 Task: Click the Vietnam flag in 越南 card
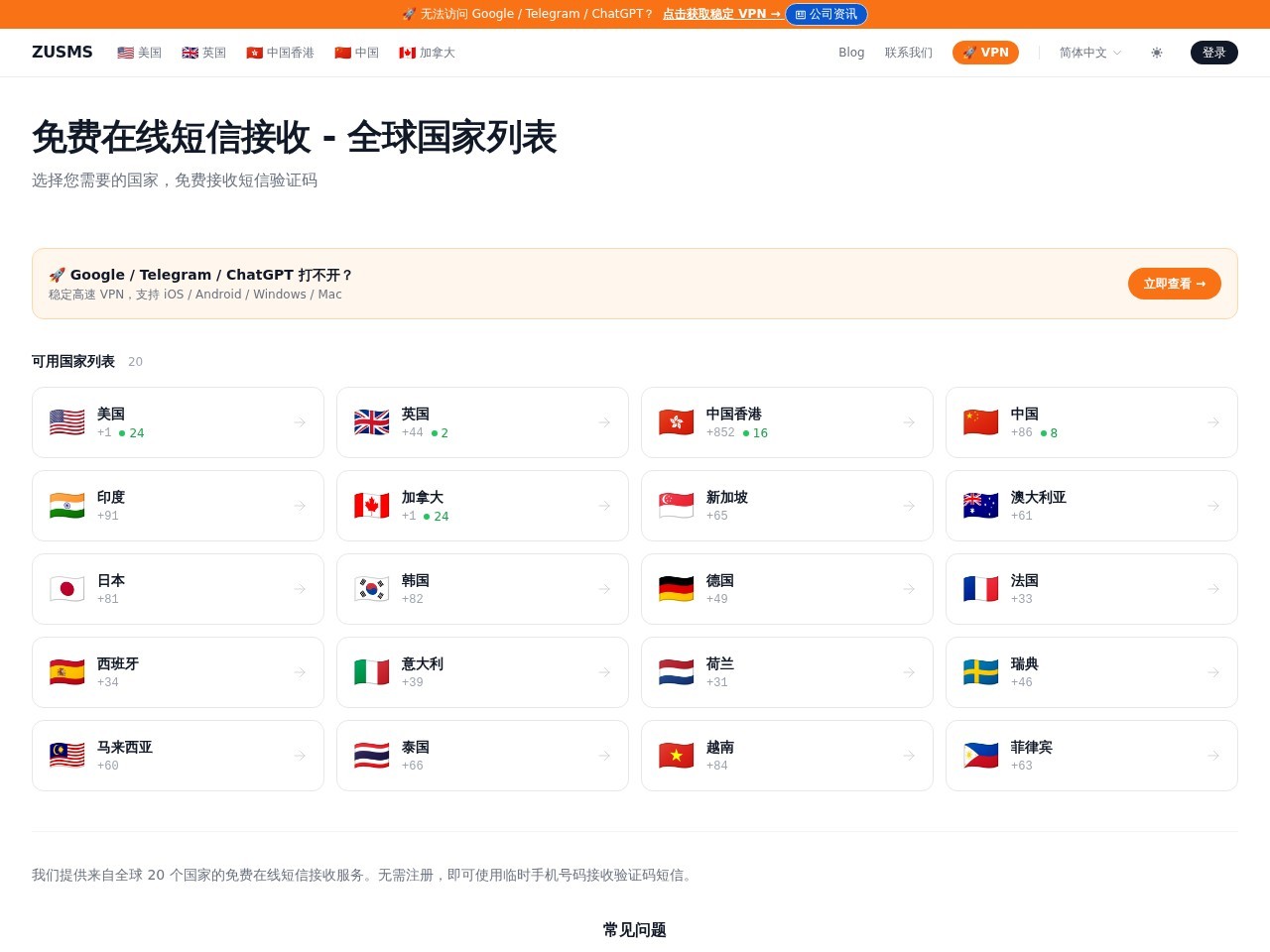[677, 756]
